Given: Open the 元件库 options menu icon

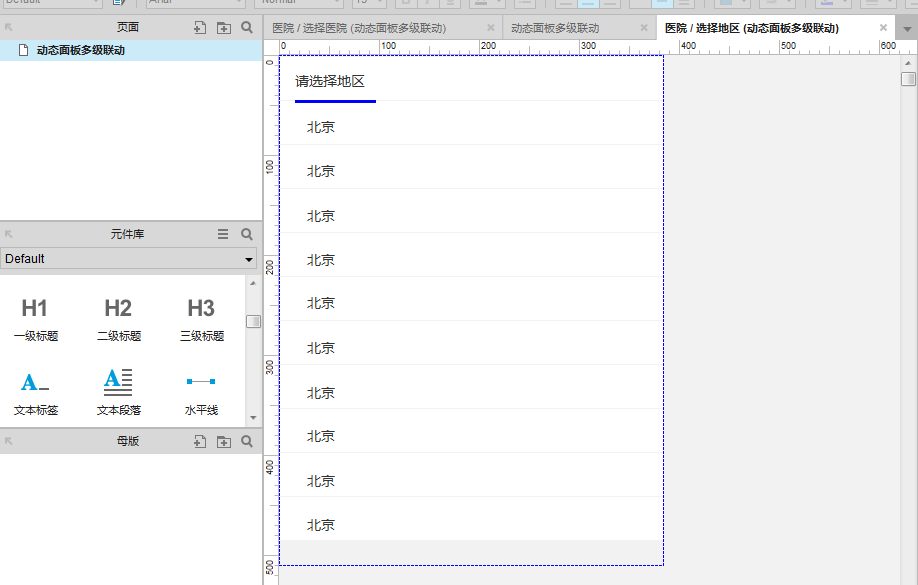Looking at the screenshot, I should pyautogui.click(x=222, y=233).
